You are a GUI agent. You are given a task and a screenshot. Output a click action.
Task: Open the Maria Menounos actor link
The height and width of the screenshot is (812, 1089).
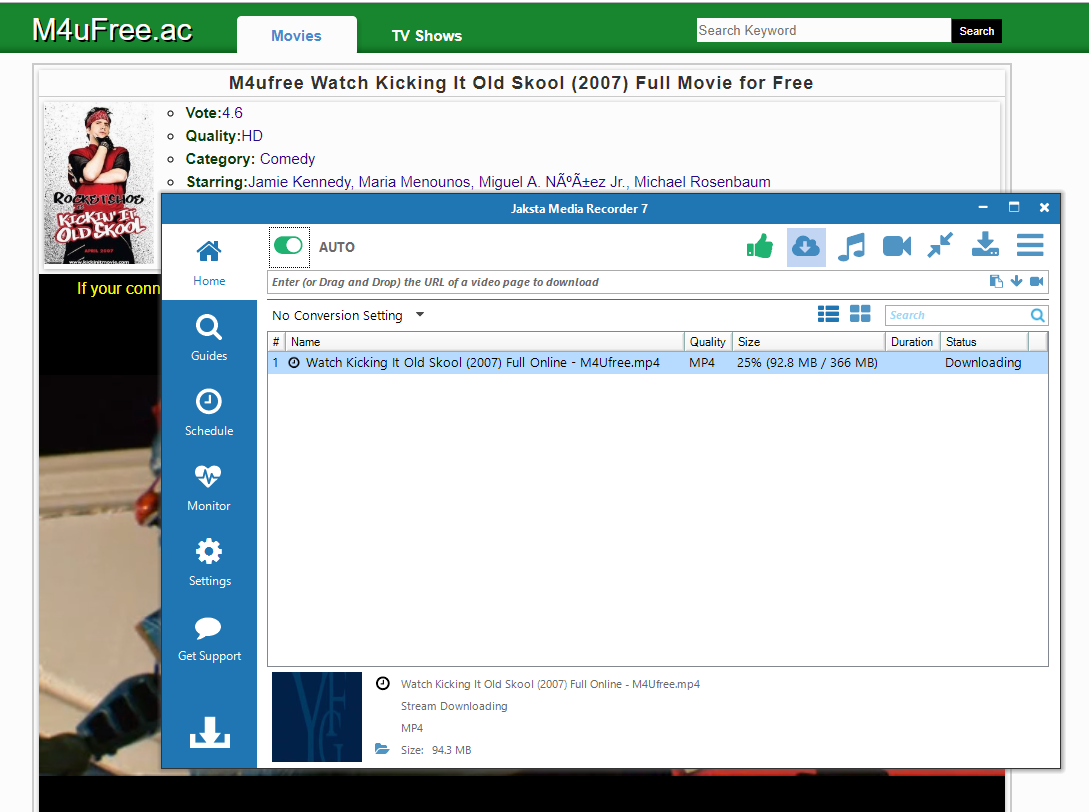tap(415, 182)
